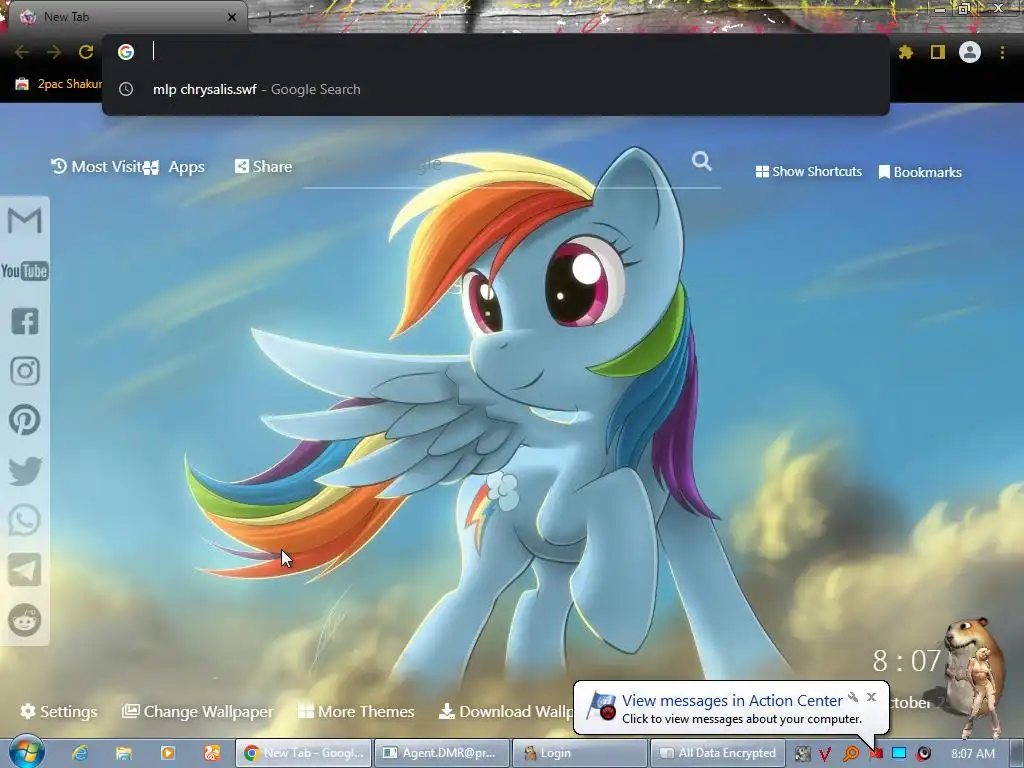This screenshot has height=768, width=1024.
Task: Click the 8 : 07 clock widget
Action: point(907,661)
